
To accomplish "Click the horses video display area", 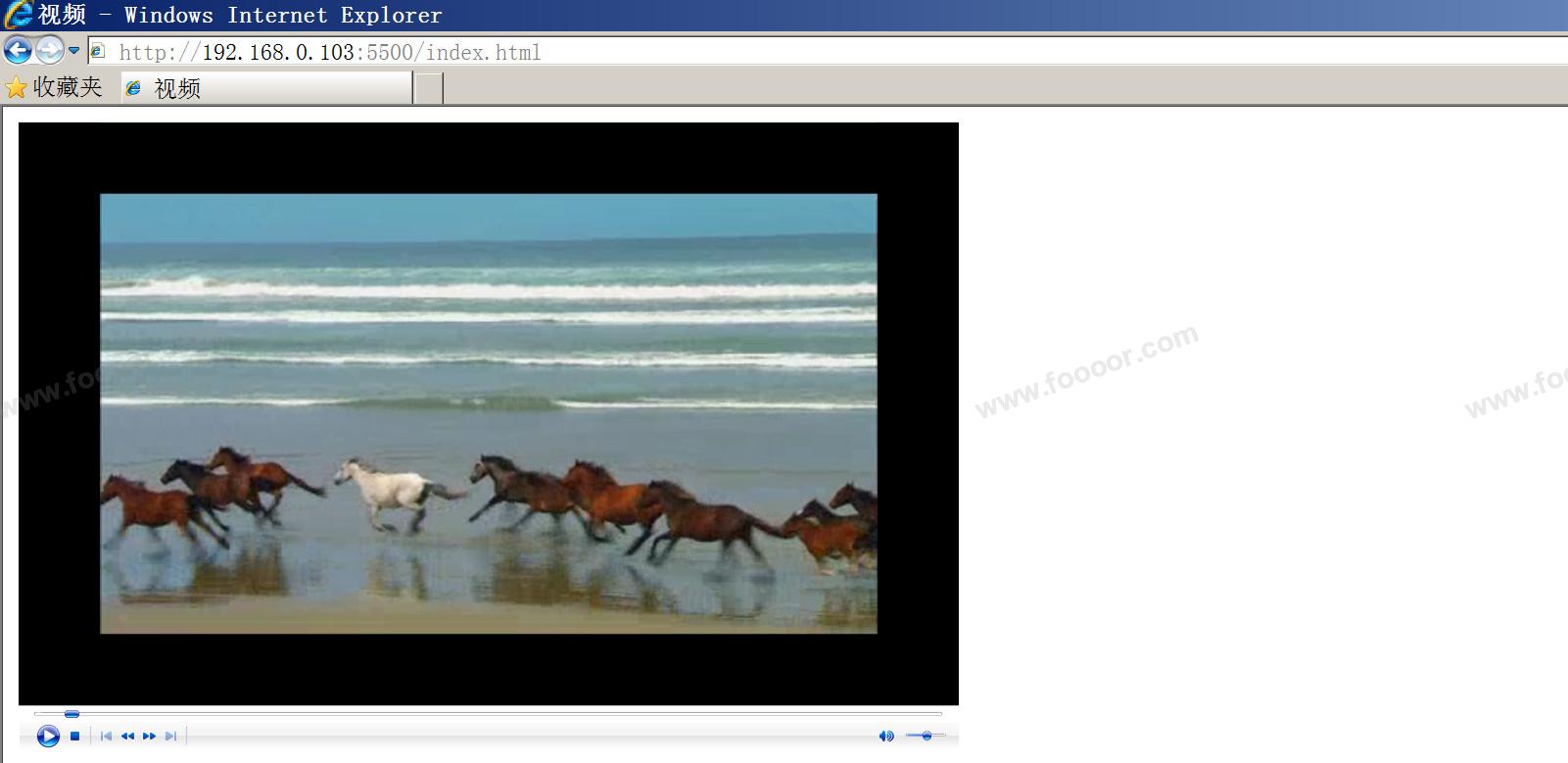I will (x=488, y=413).
